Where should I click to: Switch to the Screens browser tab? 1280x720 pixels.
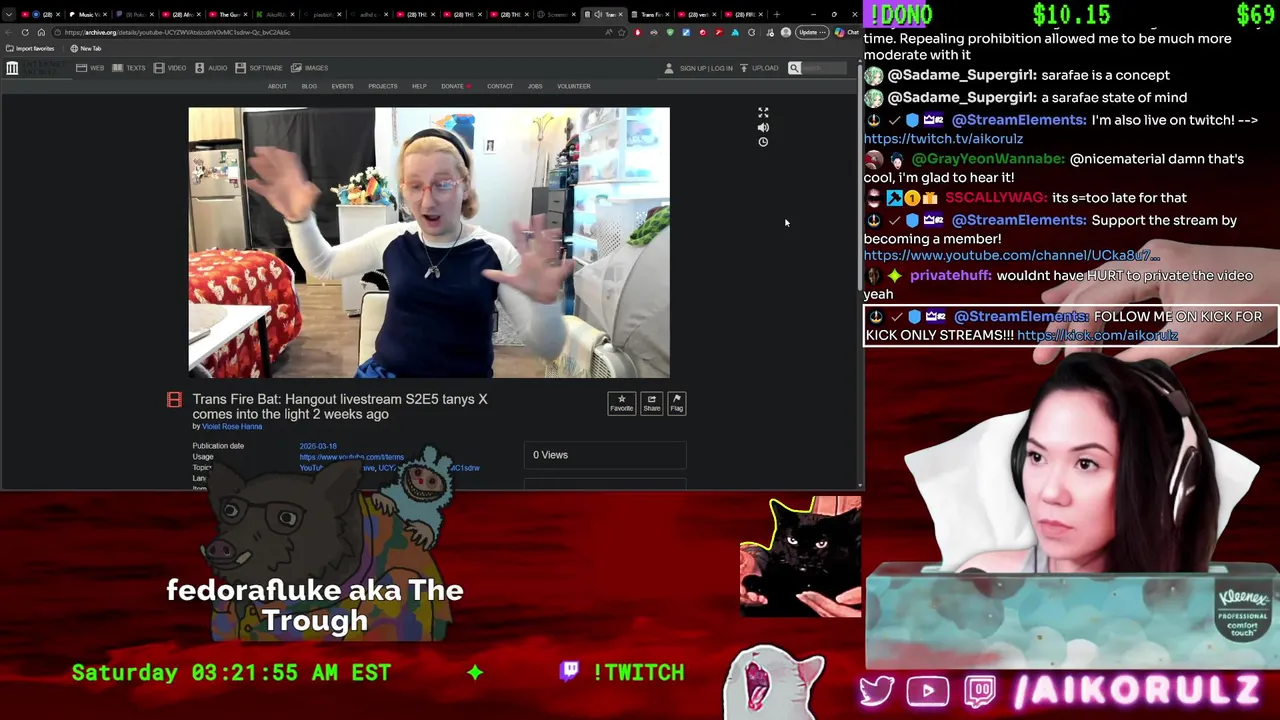556,14
